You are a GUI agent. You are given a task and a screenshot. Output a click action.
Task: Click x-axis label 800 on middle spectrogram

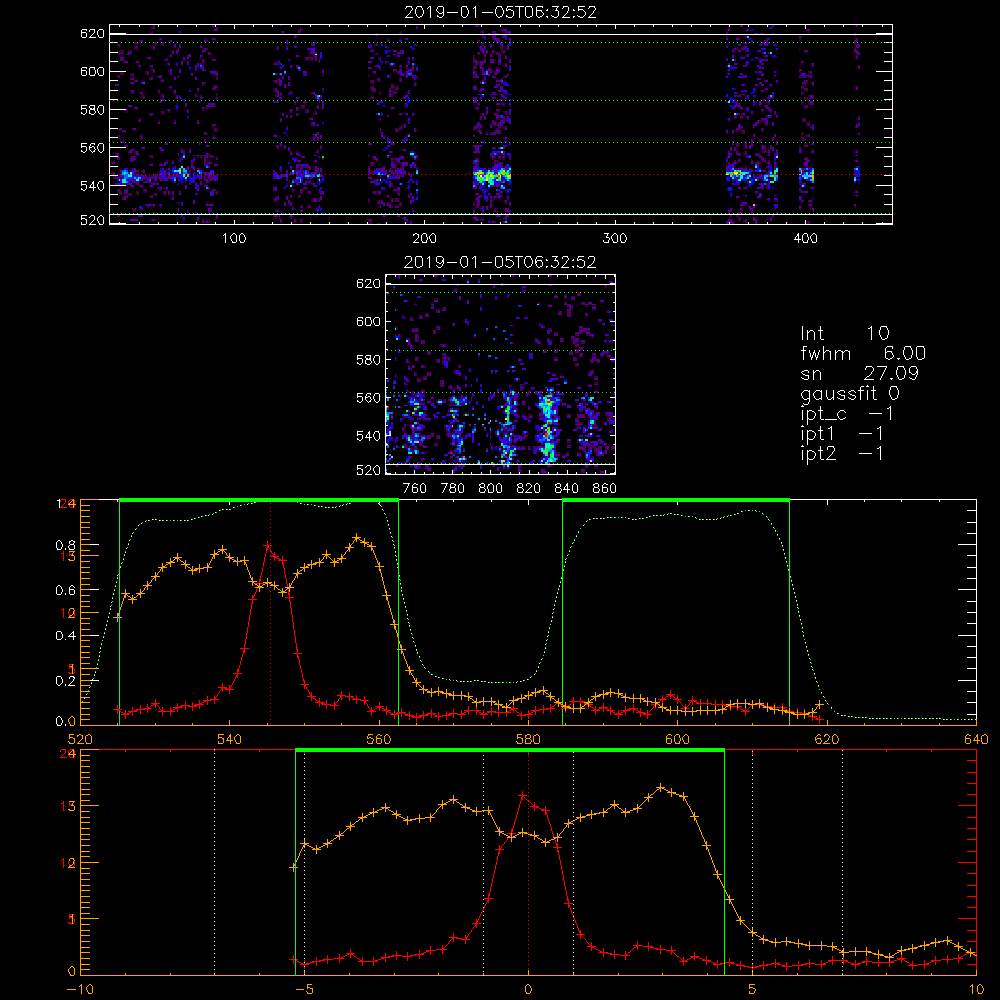(490, 489)
